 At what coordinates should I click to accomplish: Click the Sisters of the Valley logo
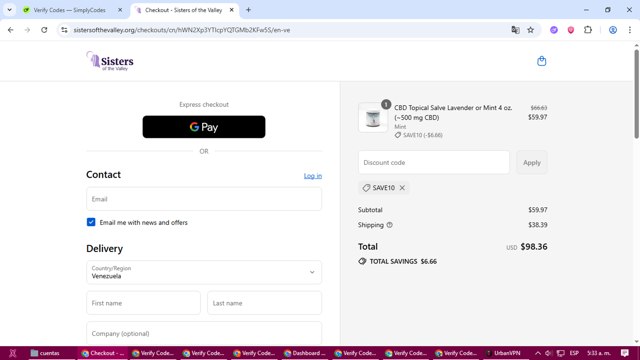110,61
